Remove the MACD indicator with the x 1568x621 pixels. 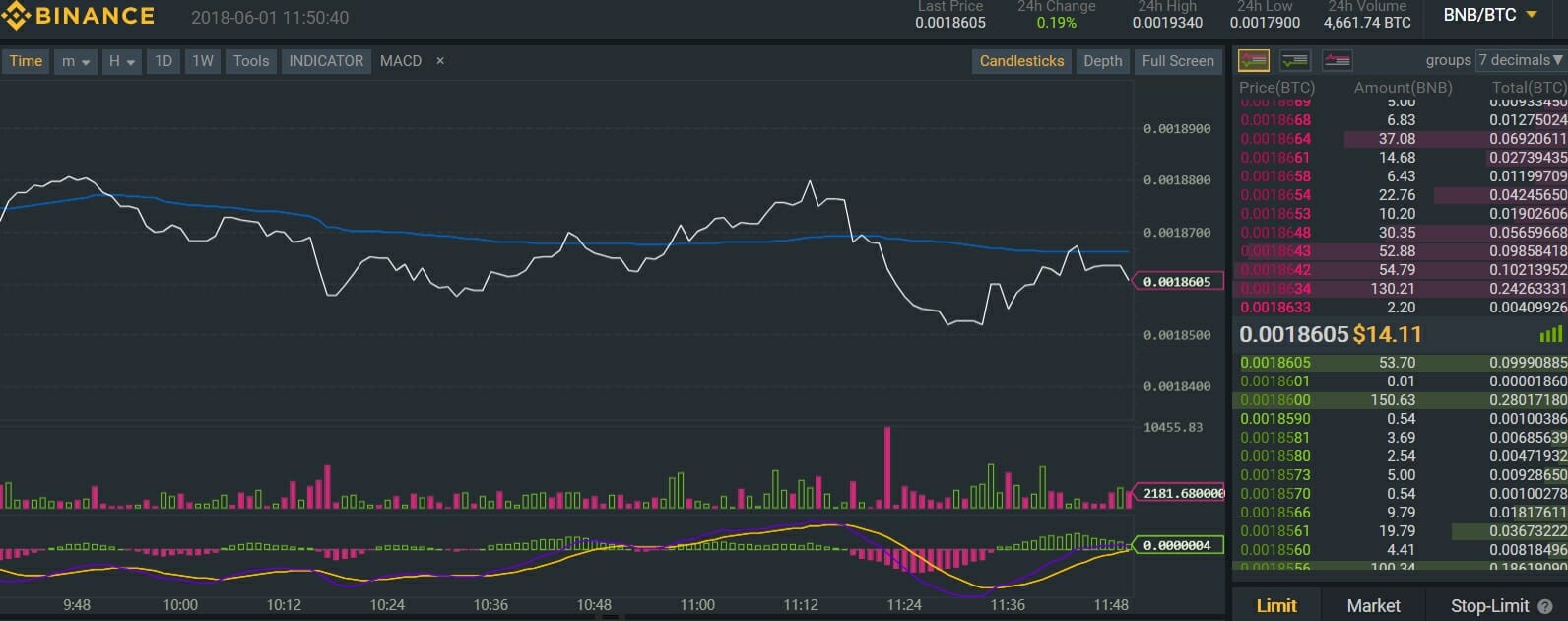(x=440, y=61)
